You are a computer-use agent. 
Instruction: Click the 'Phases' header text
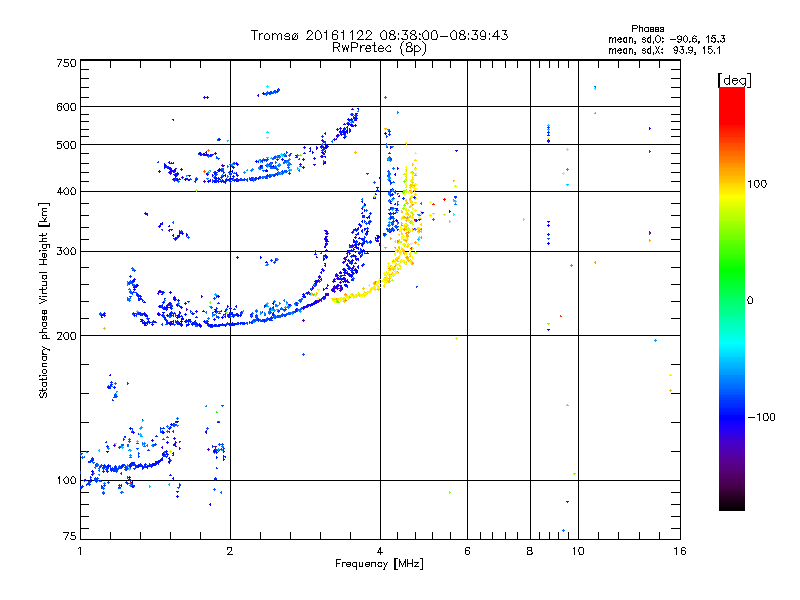point(647,29)
